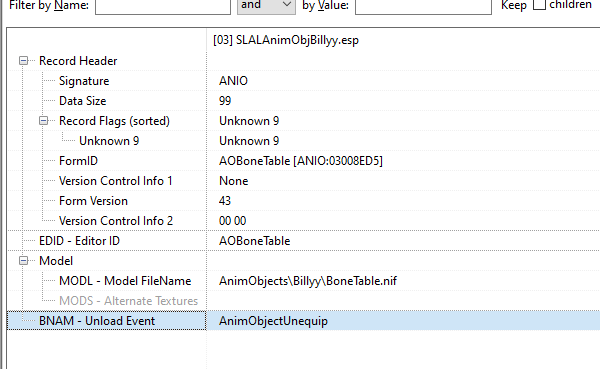The height and width of the screenshot is (369, 600).
Task: Collapse the Record Flags (sorted) node
Action: (44, 121)
